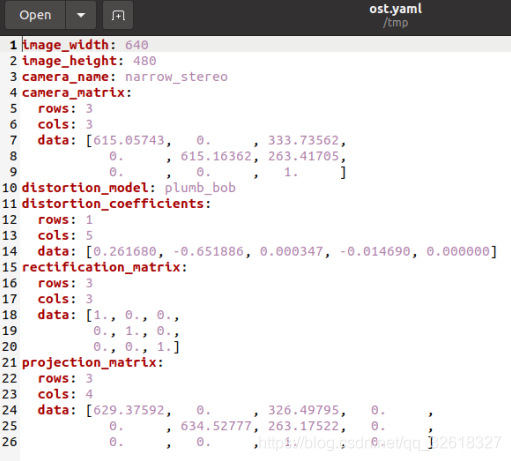Create a new document with the toolbar icon
The width and height of the screenshot is (511, 461).
tap(118, 15)
